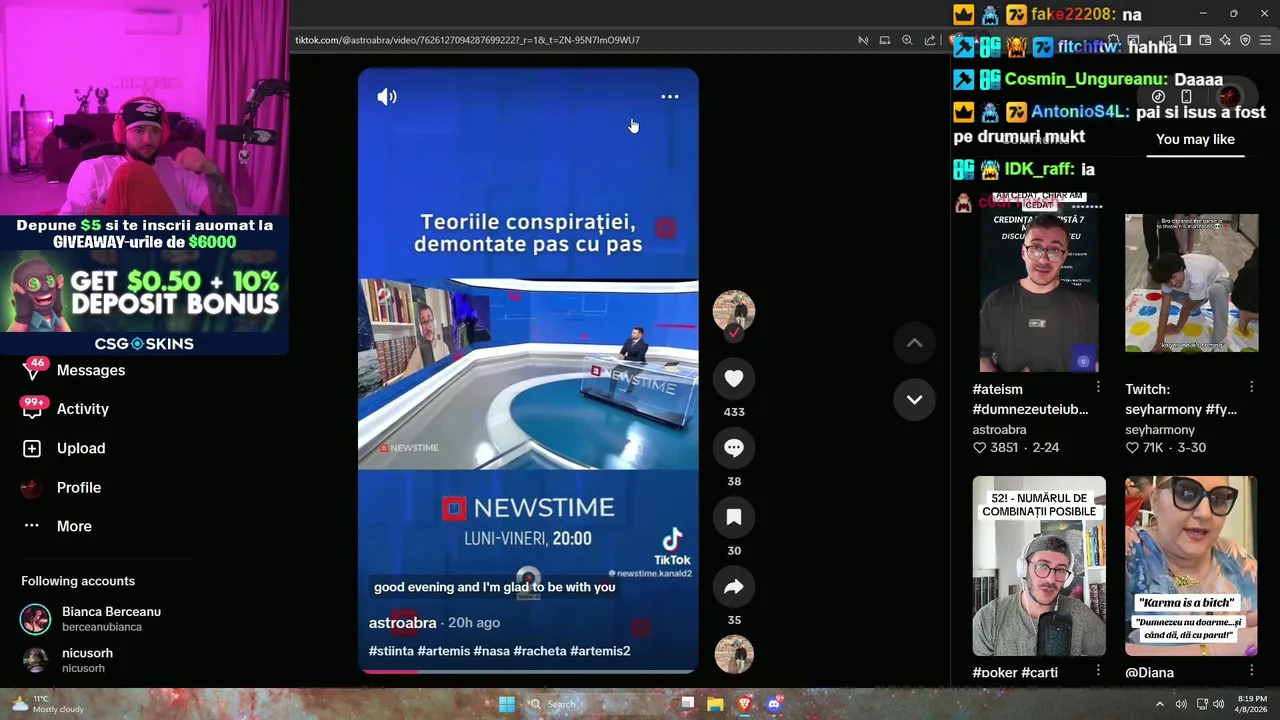Screen dimensions: 1280x720
Task: Open comments with the speech bubble icon
Action: pos(734,448)
